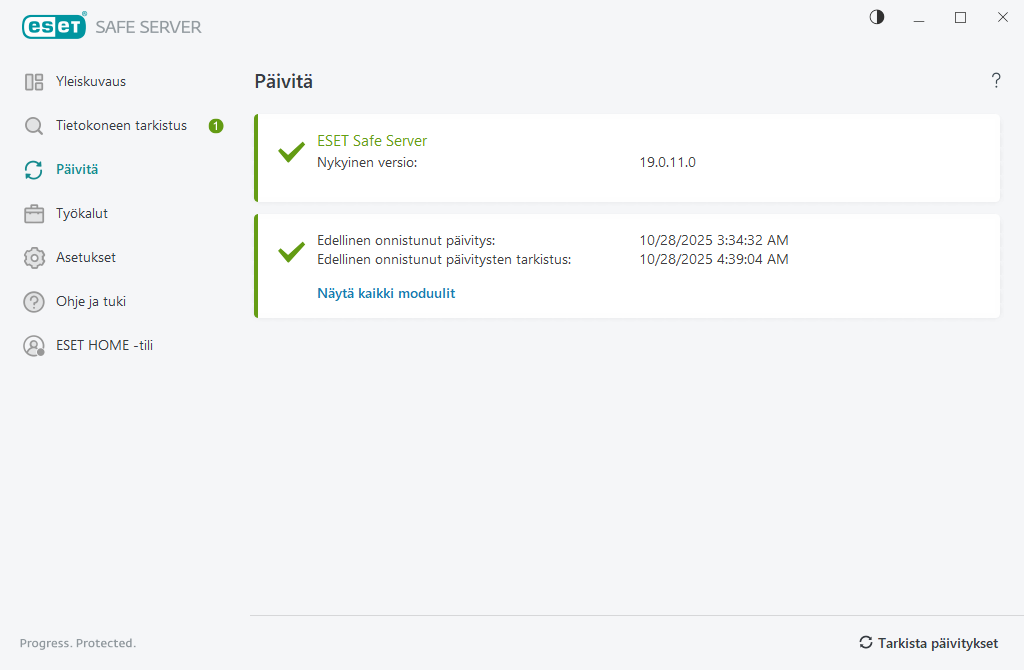Open the Yleiskuvaus menu item
The height and width of the screenshot is (670, 1024).
tap(91, 82)
